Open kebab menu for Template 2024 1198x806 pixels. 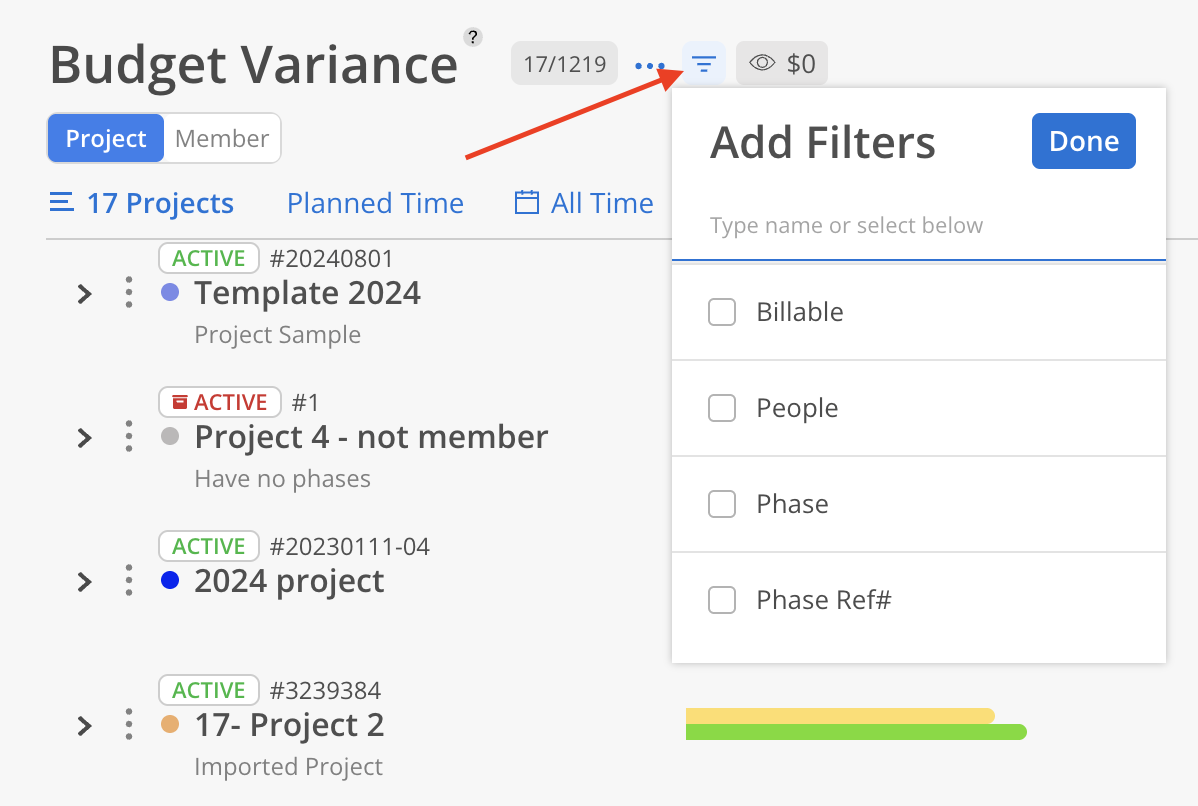coord(129,293)
